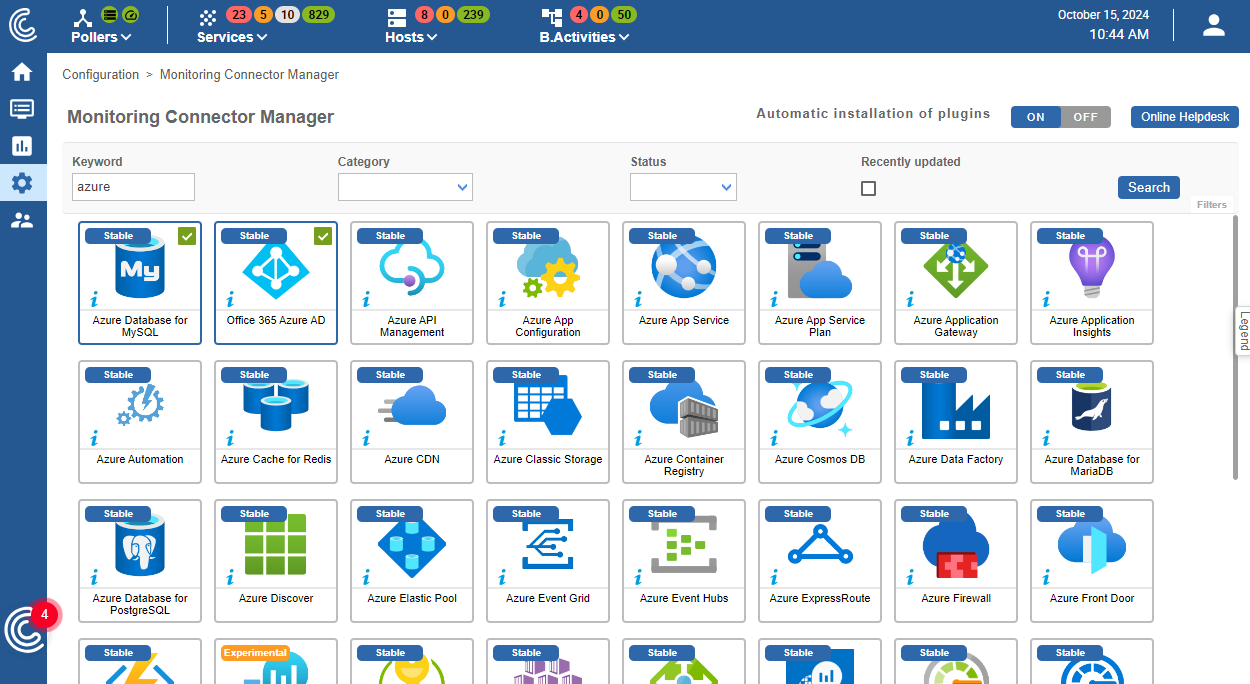Open the Reporting chart sidebar icon
The height and width of the screenshot is (684, 1250).
coord(22,146)
